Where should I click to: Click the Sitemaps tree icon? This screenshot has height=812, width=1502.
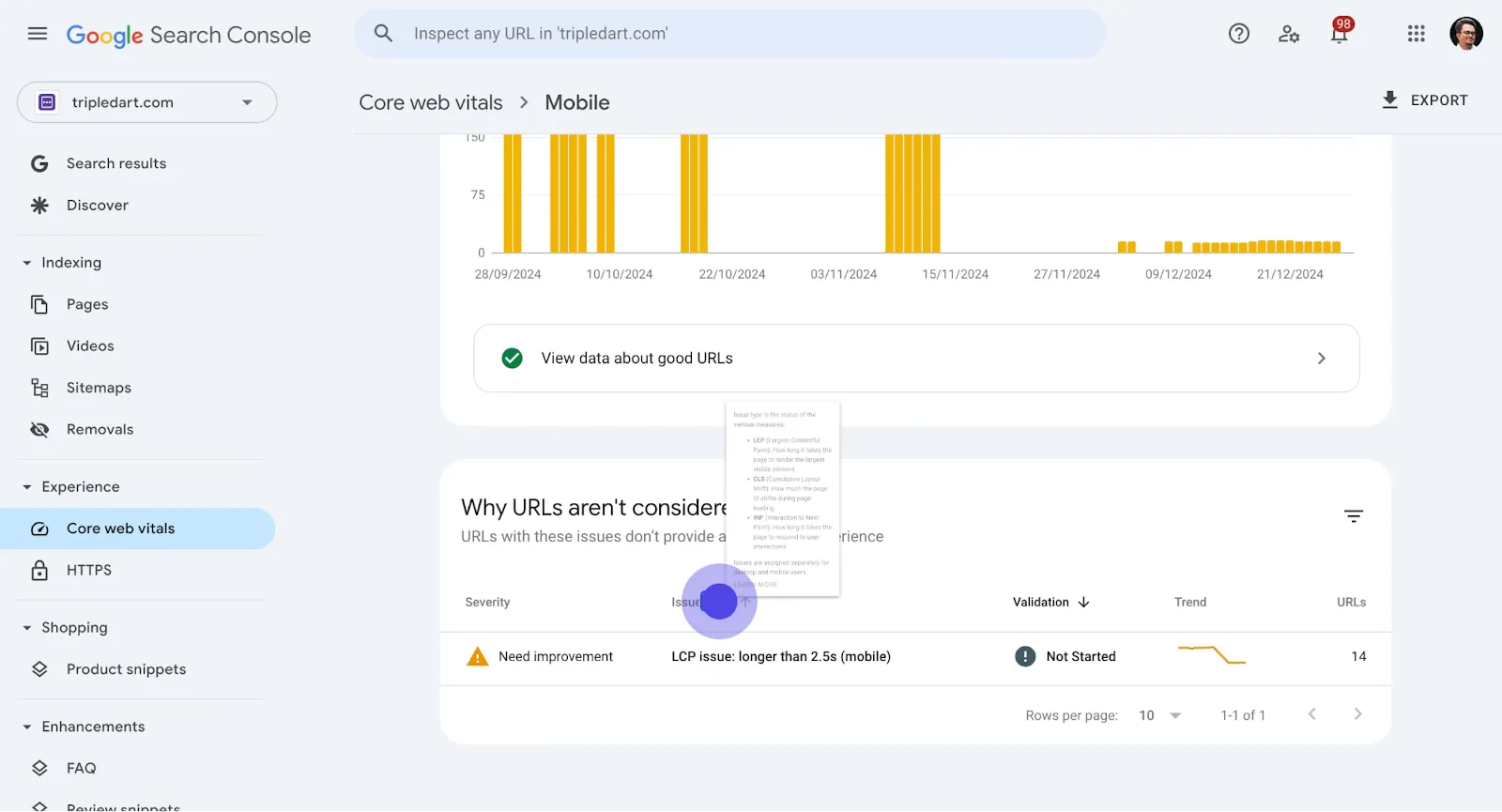[39, 388]
